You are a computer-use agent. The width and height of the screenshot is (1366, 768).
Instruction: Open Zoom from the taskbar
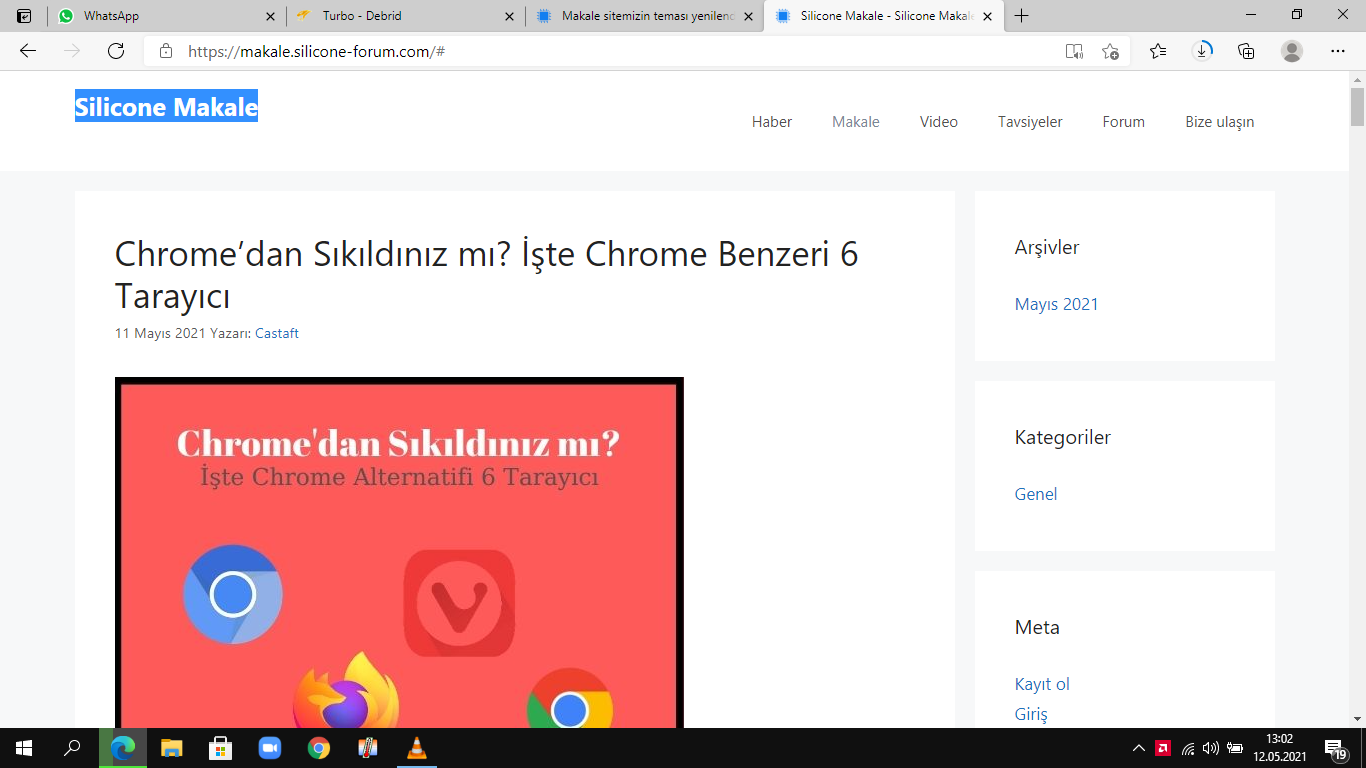point(270,748)
